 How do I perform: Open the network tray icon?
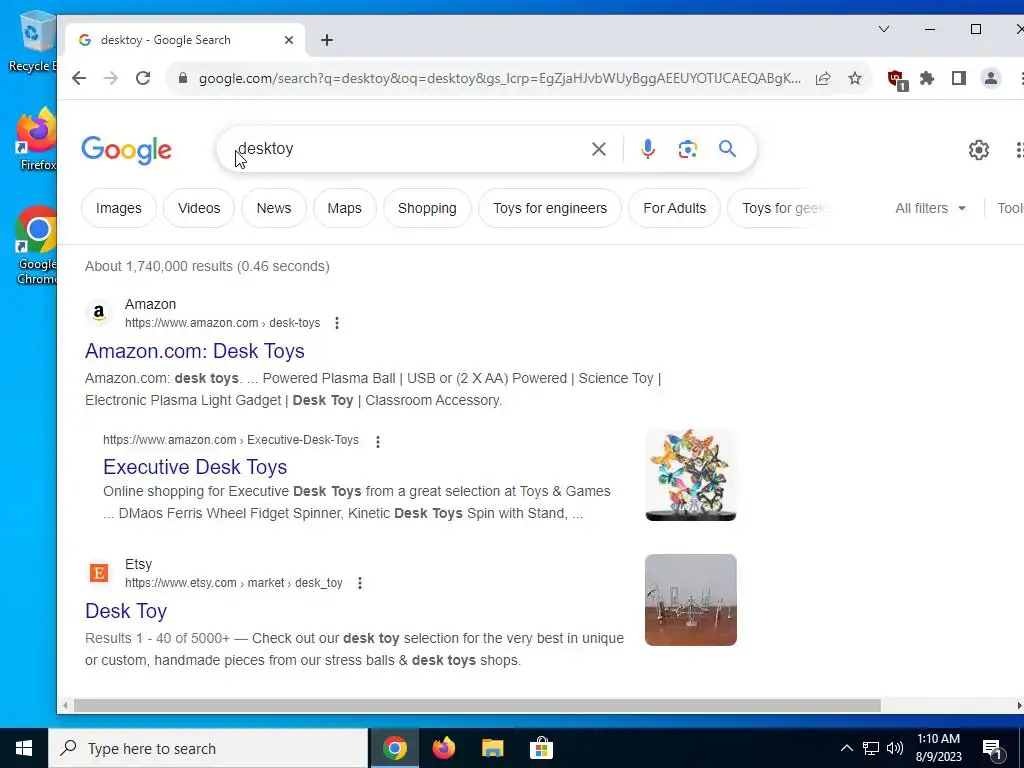[x=871, y=748]
